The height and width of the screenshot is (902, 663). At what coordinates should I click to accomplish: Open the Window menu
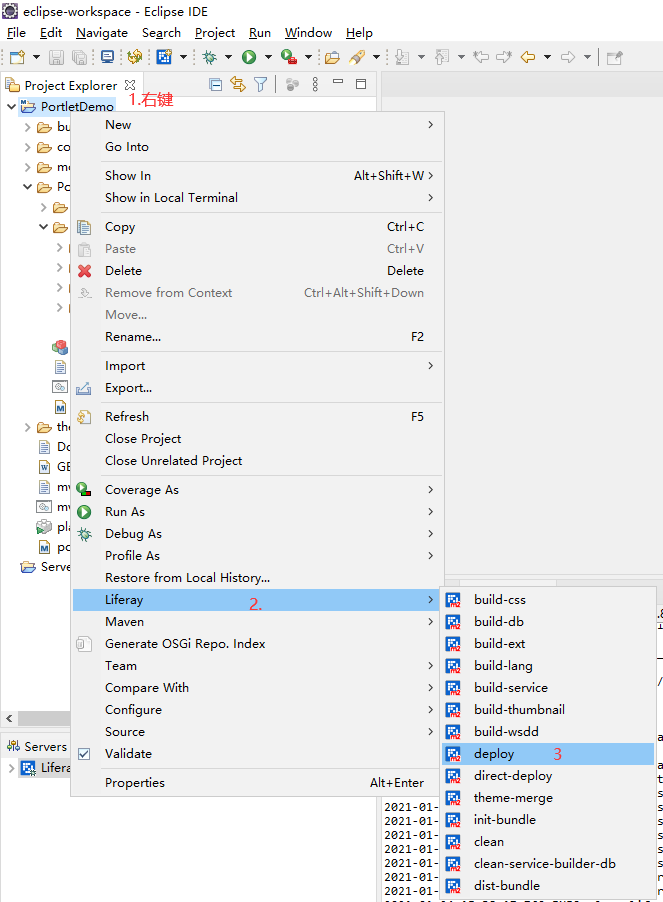coord(308,33)
